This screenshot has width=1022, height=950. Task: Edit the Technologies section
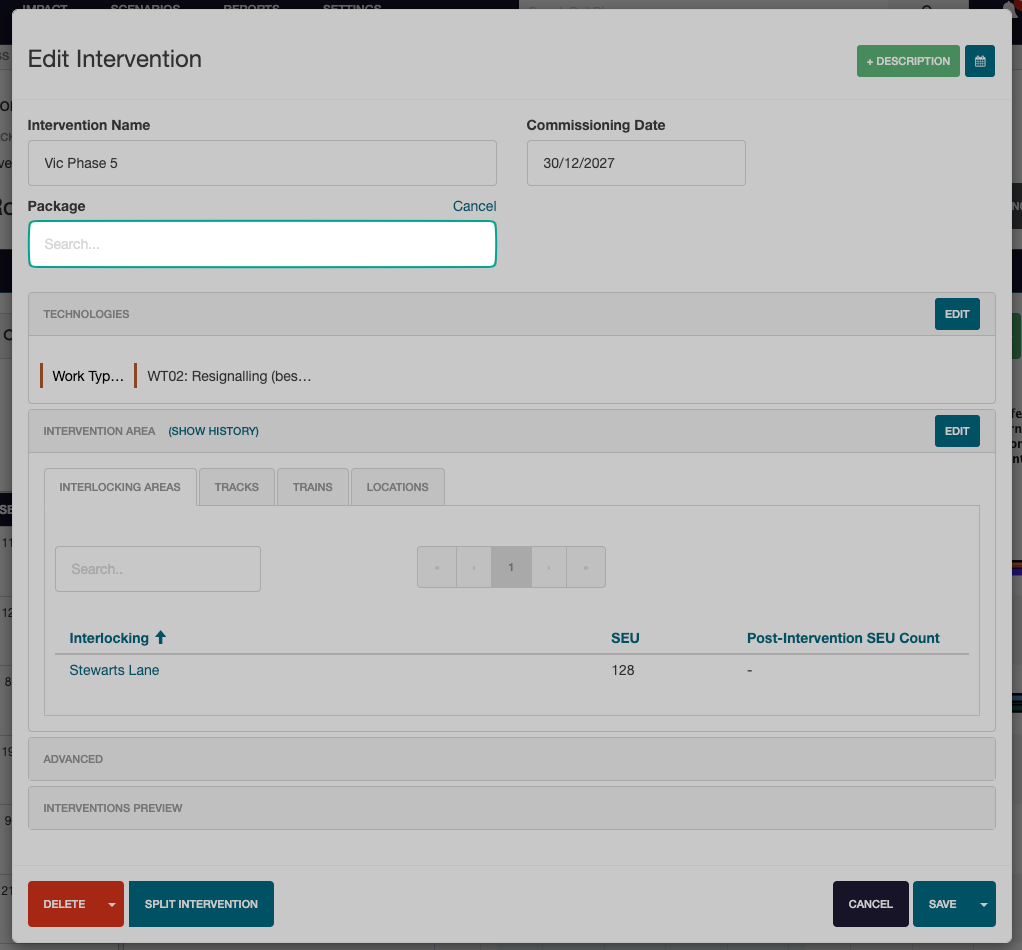[x=957, y=314]
